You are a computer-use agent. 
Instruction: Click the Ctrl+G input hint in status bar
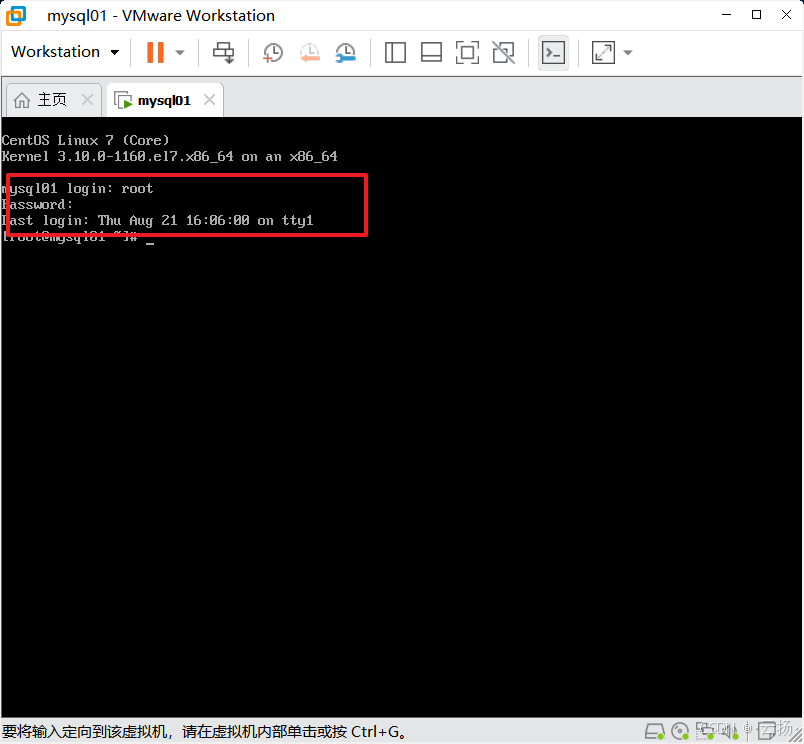[205, 731]
